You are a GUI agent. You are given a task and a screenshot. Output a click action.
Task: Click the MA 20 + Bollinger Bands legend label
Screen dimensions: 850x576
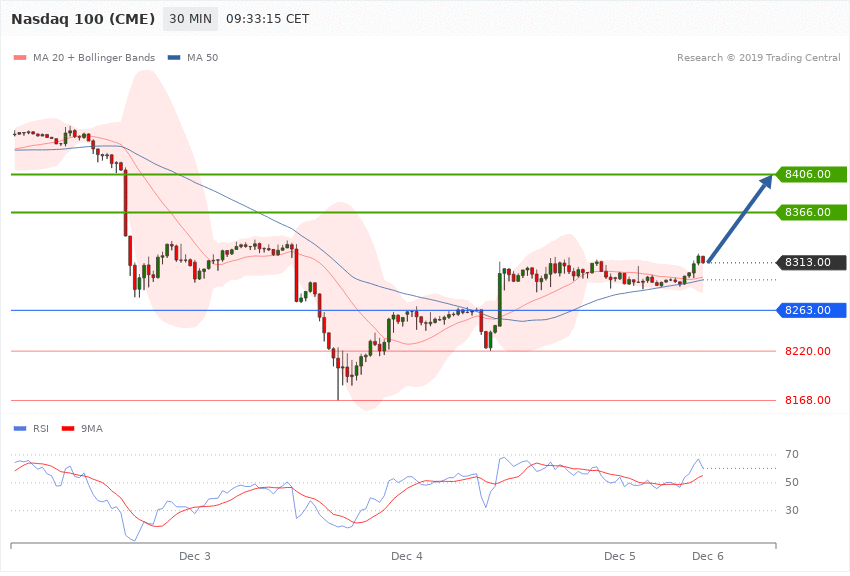94,57
